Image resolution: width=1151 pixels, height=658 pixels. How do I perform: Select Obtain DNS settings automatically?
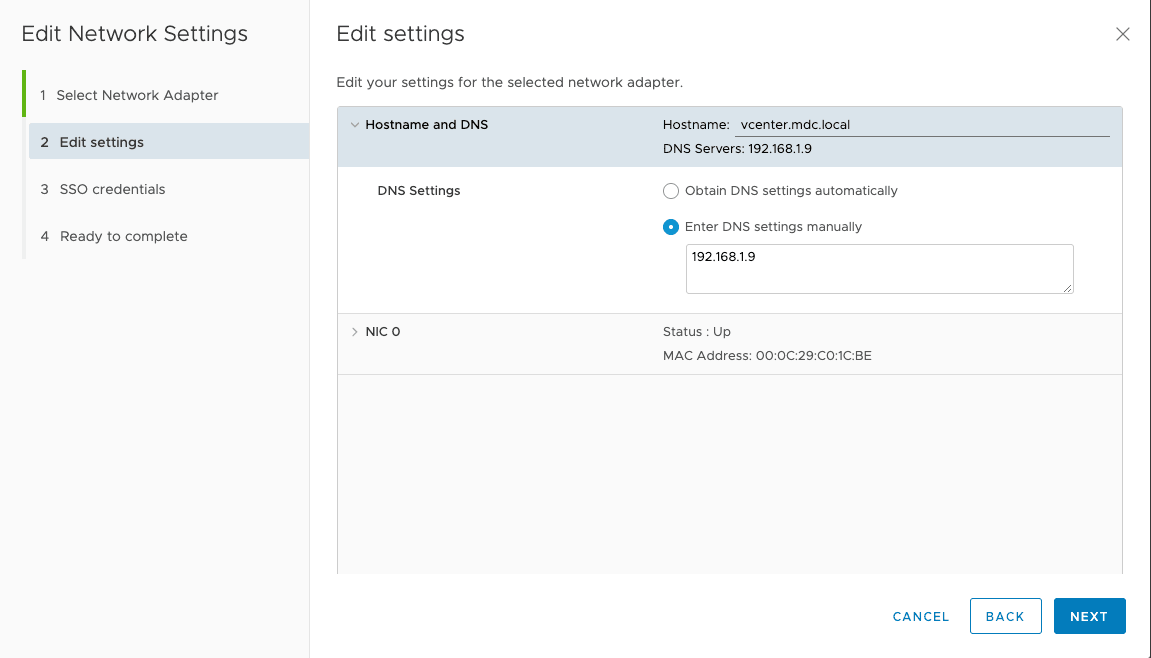coord(671,191)
